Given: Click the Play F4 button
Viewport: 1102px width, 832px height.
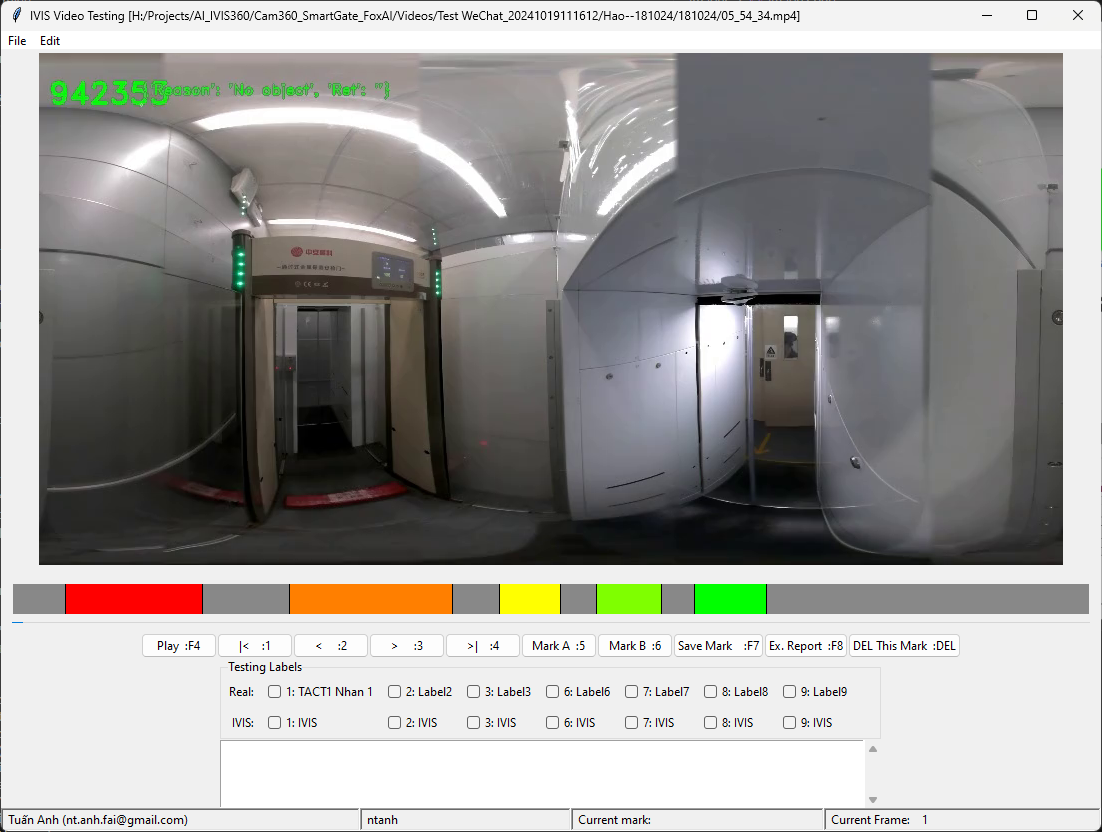Looking at the screenshot, I should pos(178,646).
